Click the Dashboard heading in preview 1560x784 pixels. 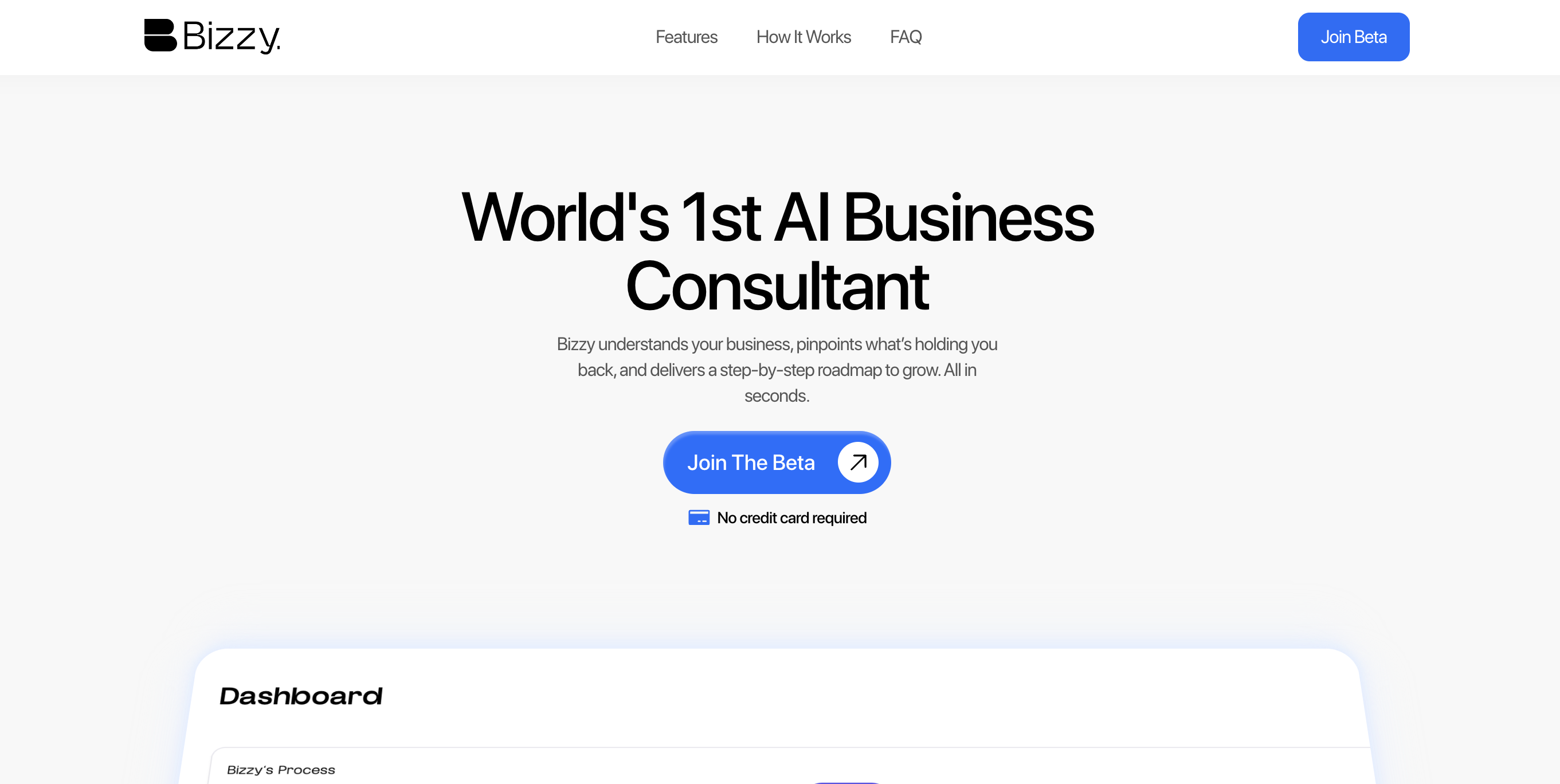[301, 696]
